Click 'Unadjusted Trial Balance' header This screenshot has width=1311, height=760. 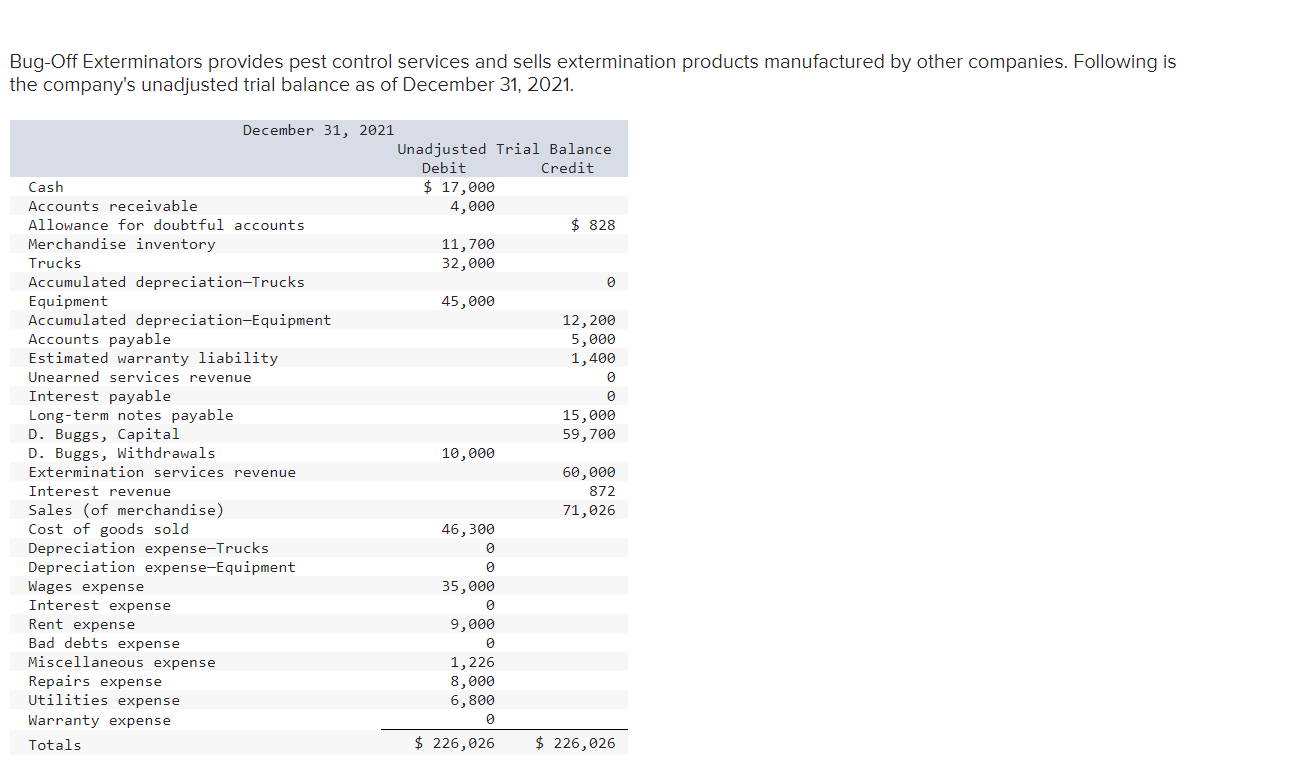coord(504,149)
